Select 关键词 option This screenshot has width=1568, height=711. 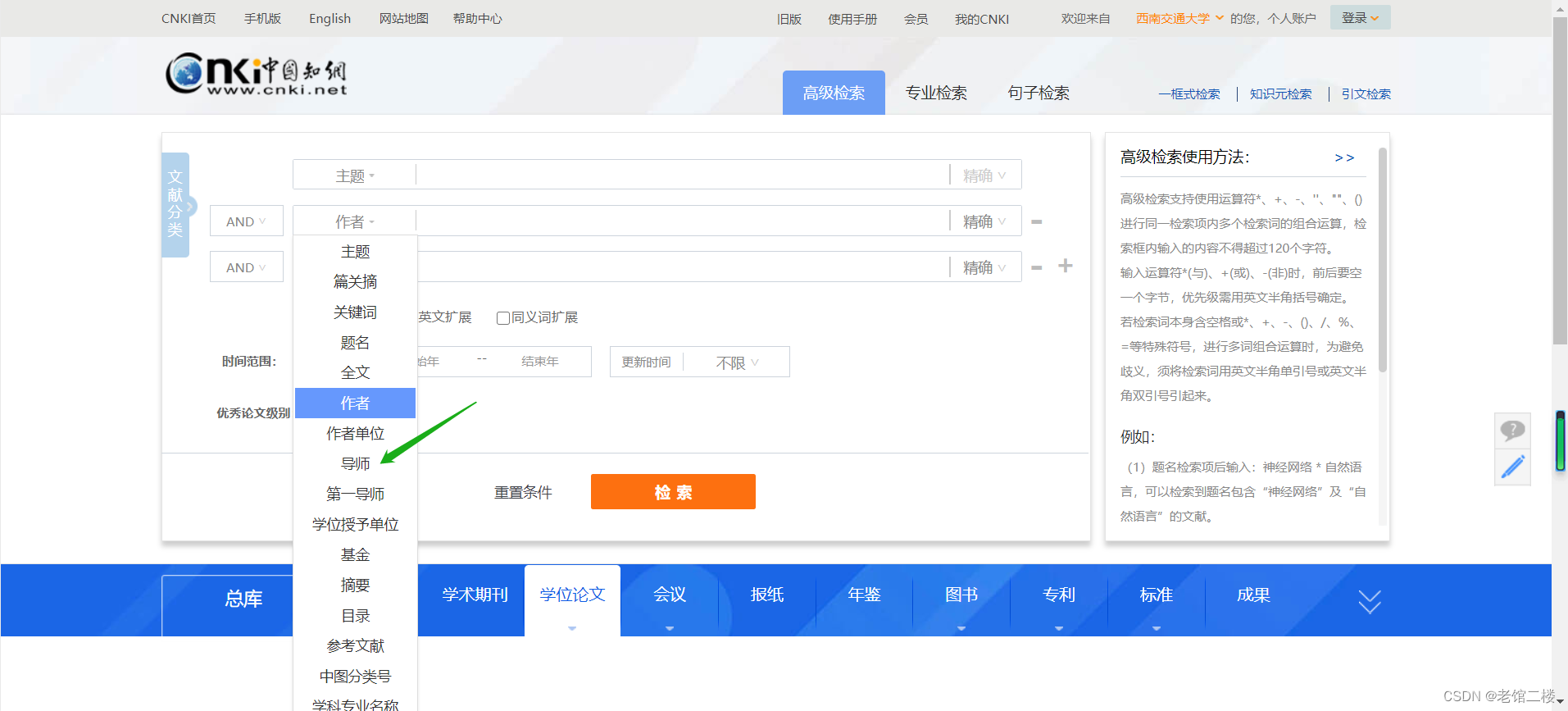pos(355,312)
